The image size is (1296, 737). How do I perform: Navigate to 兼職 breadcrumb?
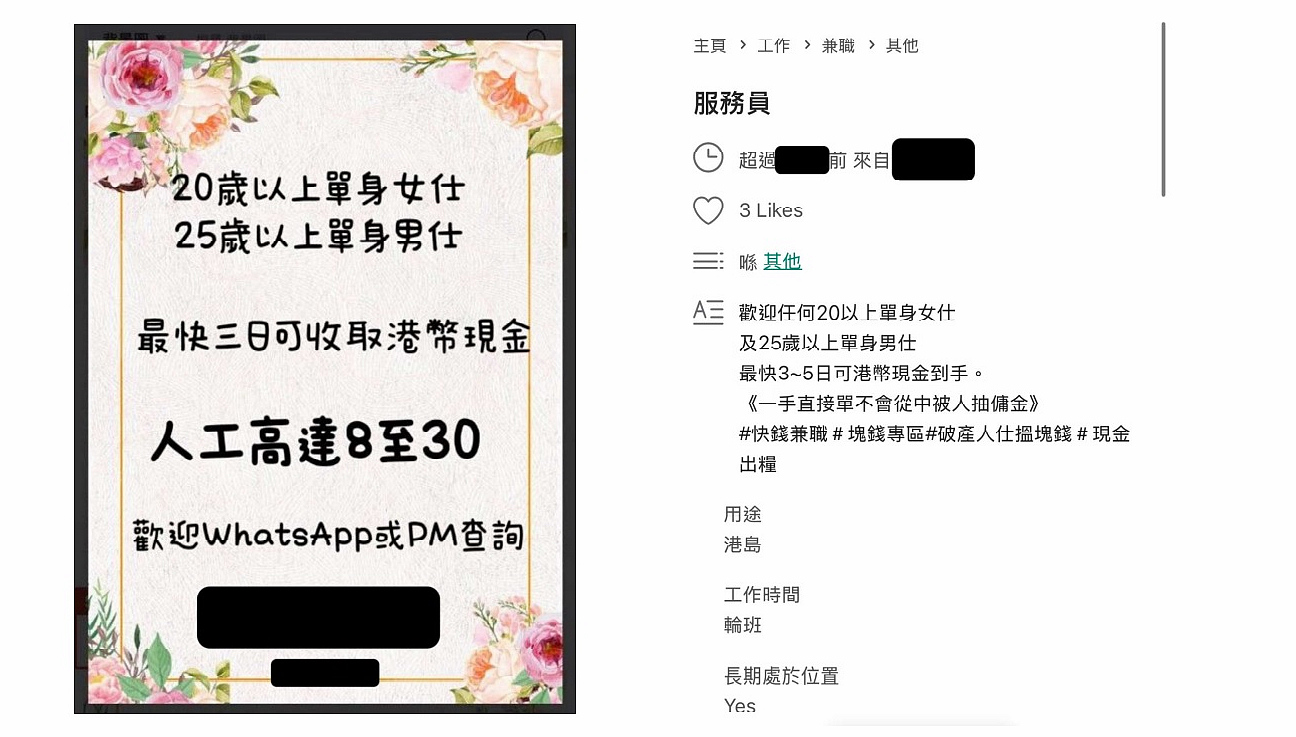point(838,45)
